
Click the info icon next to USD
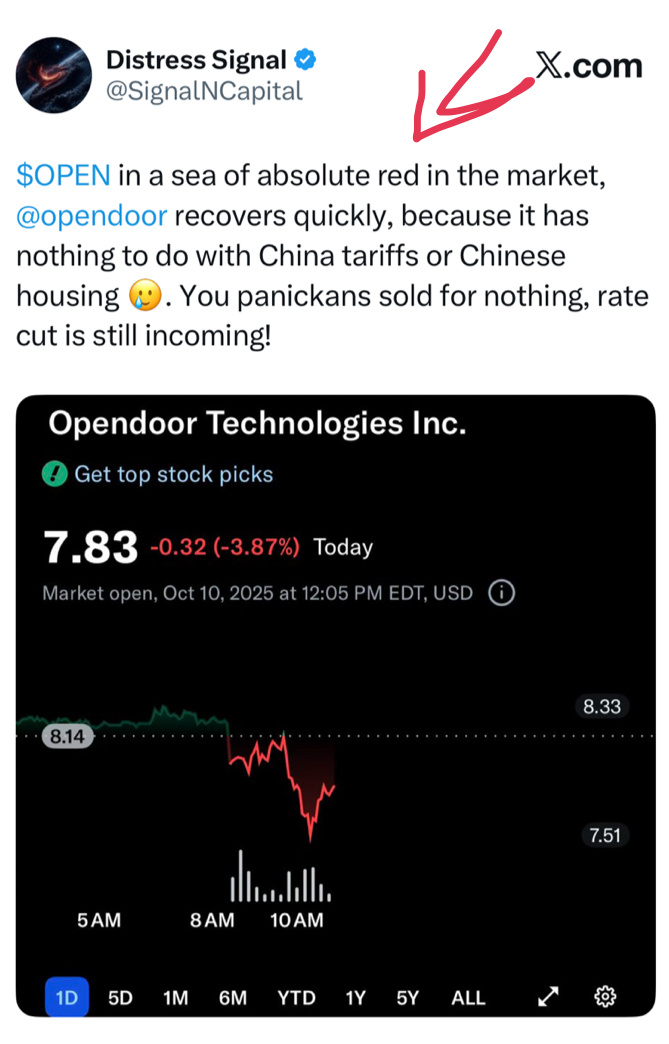500,593
